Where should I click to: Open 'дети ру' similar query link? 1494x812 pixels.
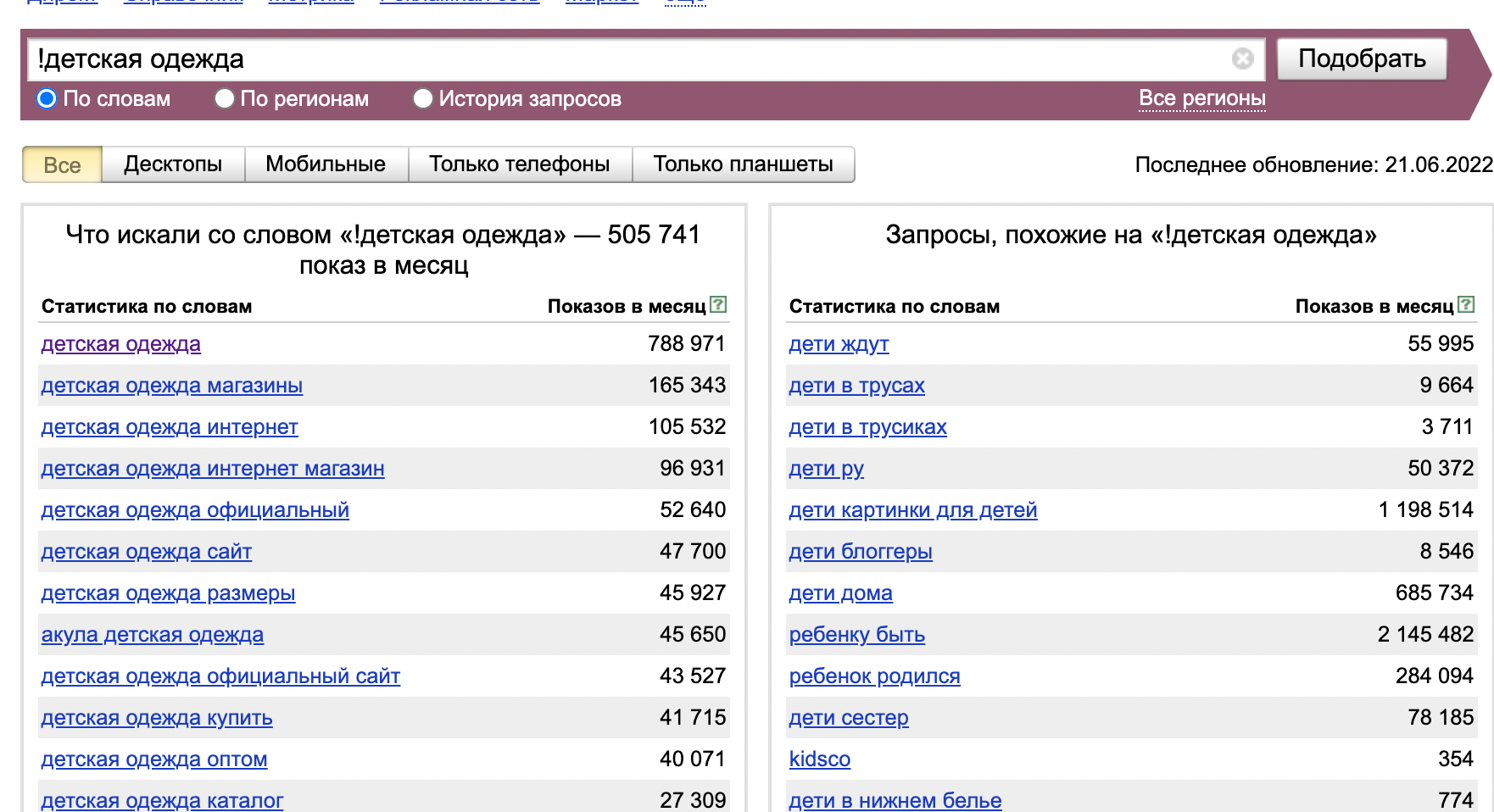(827, 469)
